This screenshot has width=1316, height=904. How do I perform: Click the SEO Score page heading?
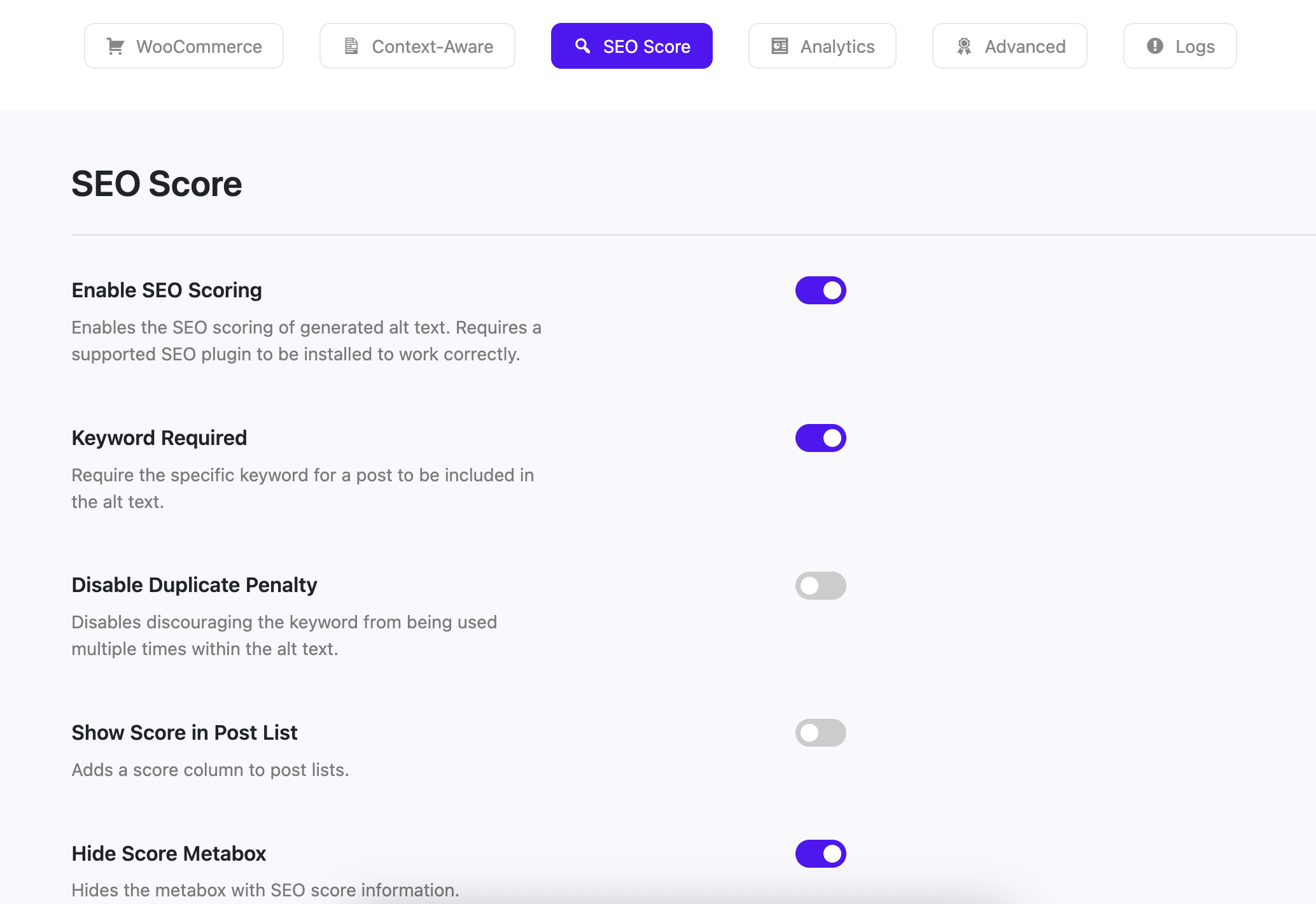tap(157, 184)
